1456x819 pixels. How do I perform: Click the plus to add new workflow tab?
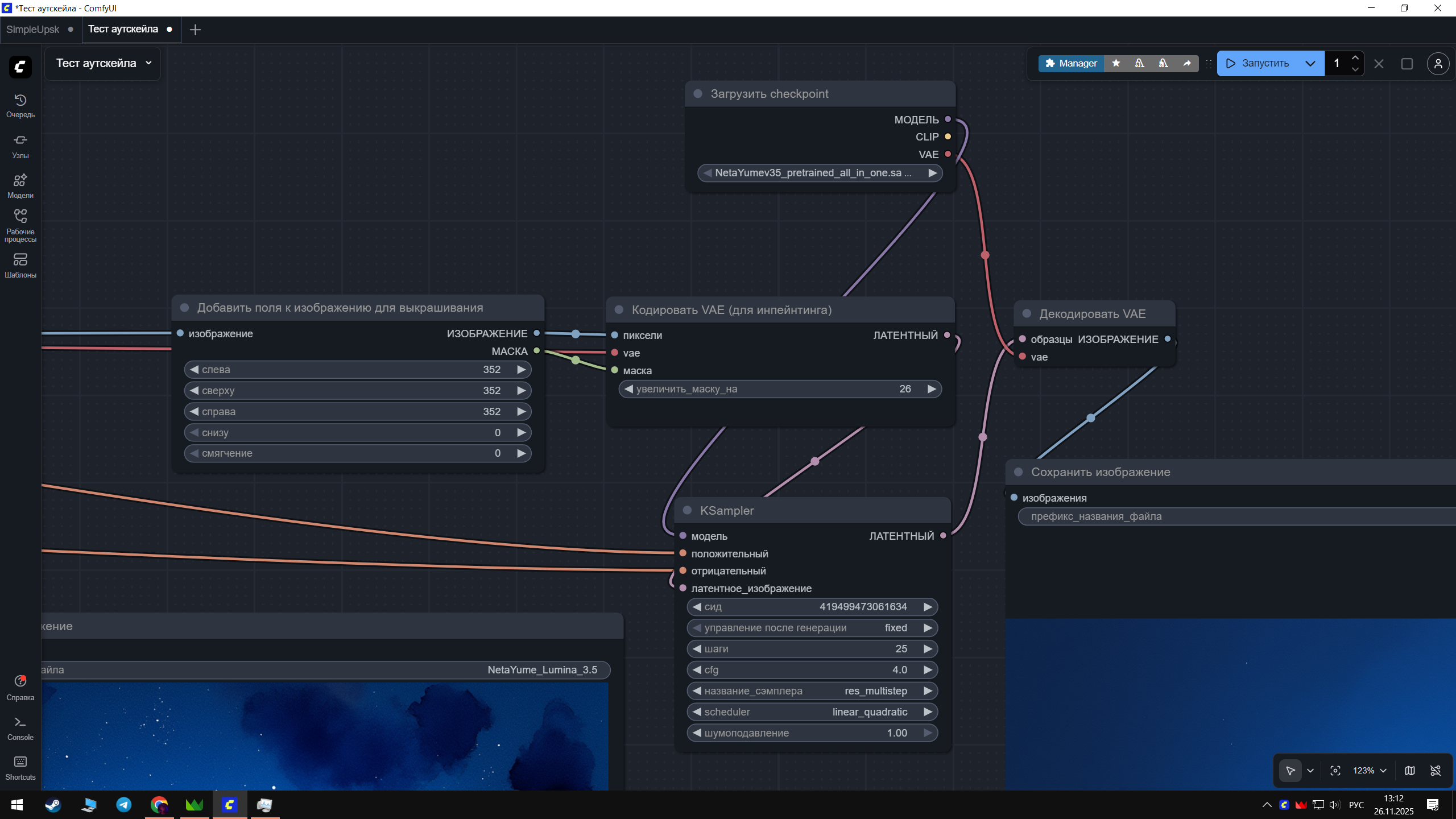(195, 30)
